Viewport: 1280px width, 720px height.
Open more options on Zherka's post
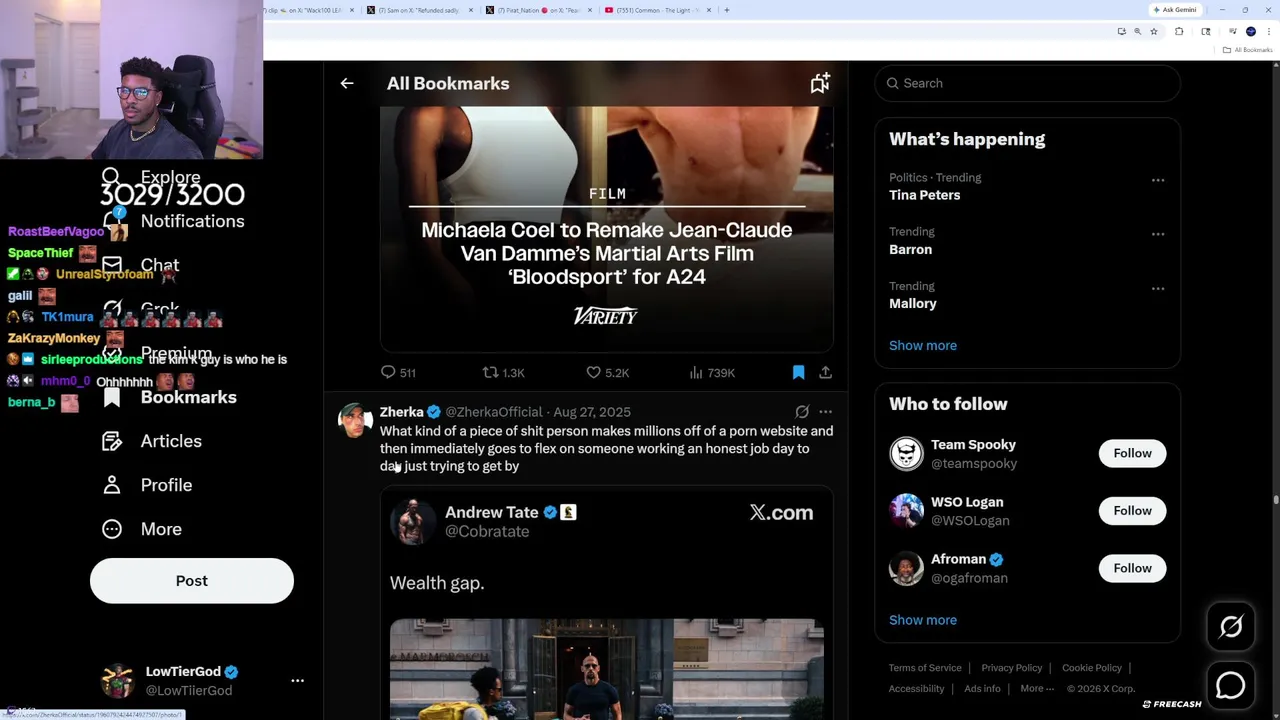[x=825, y=411]
